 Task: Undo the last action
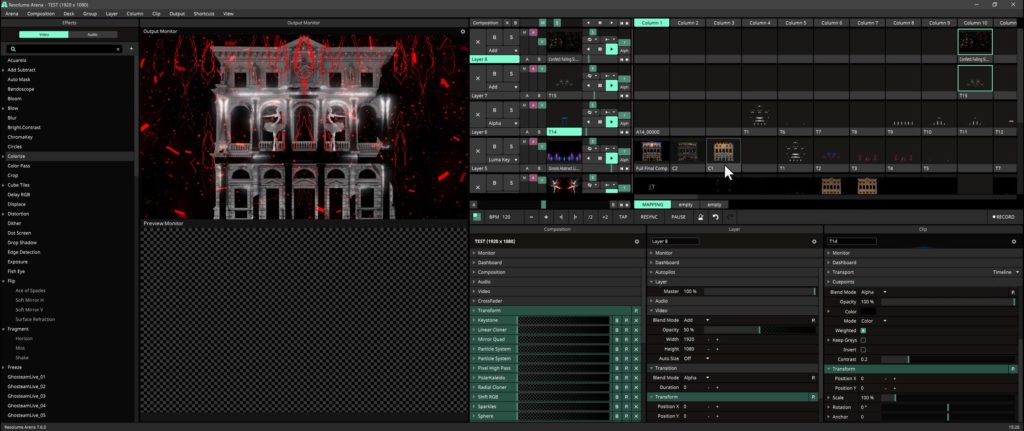pyautogui.click(x=715, y=217)
